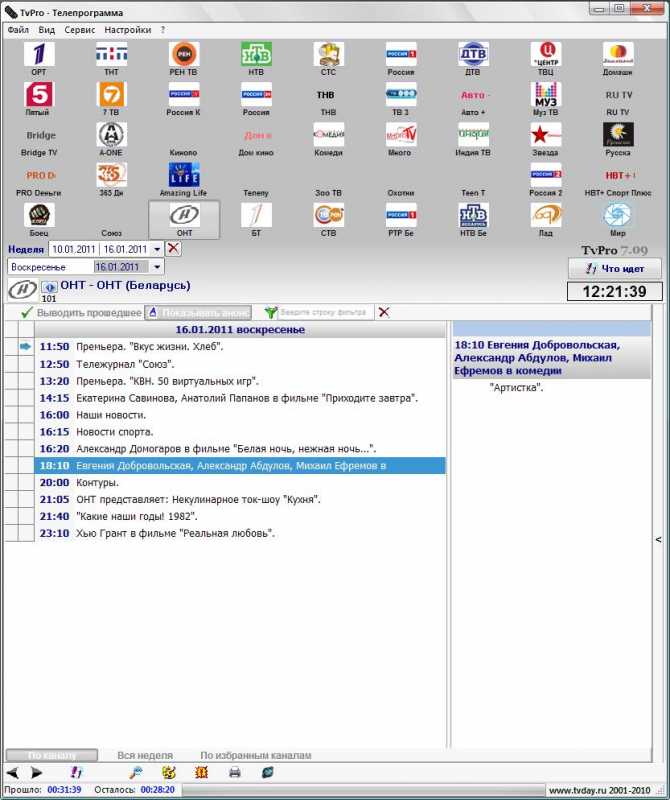Open the 7 ТВ channel
The width and height of the screenshot is (670, 800).
click(112, 94)
